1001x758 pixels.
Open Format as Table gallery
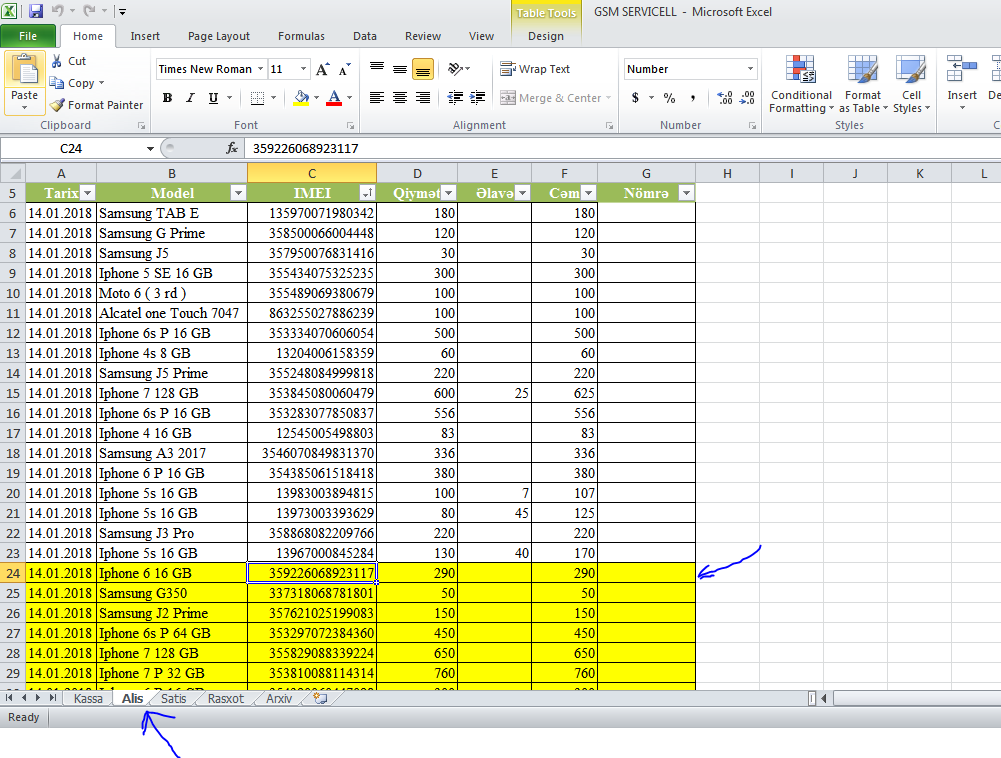(x=862, y=84)
